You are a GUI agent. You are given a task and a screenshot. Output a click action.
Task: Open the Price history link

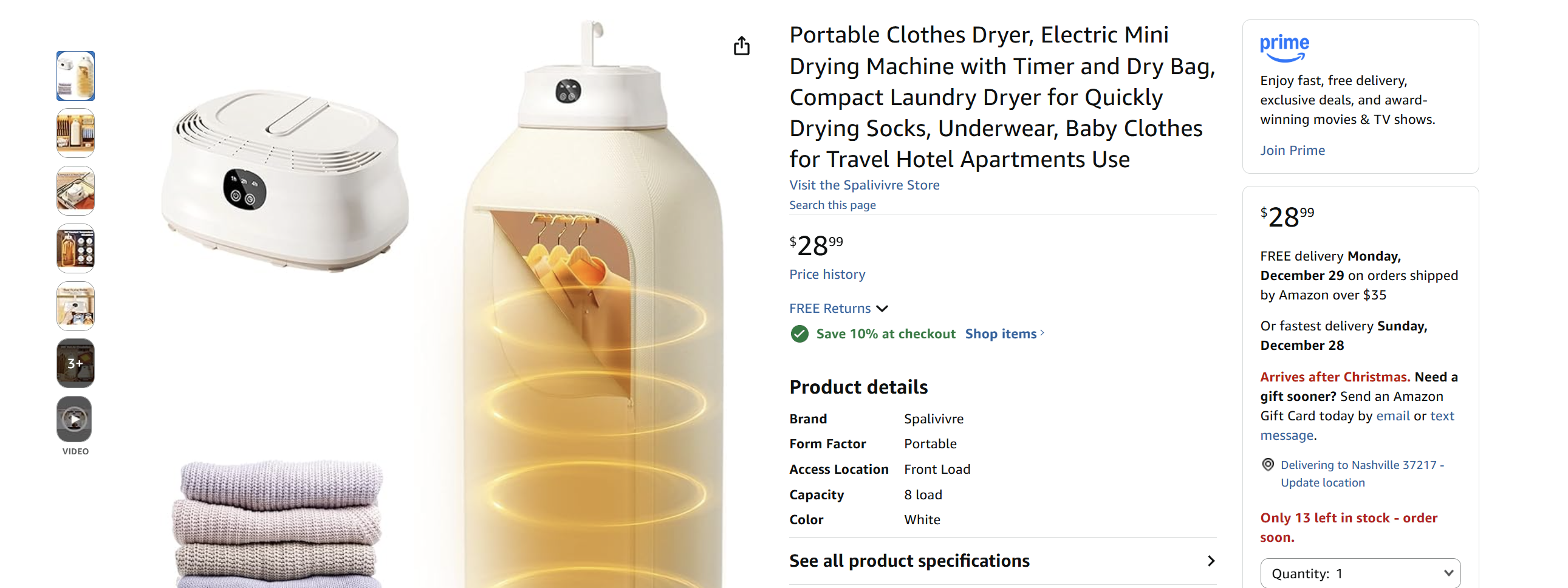827,274
